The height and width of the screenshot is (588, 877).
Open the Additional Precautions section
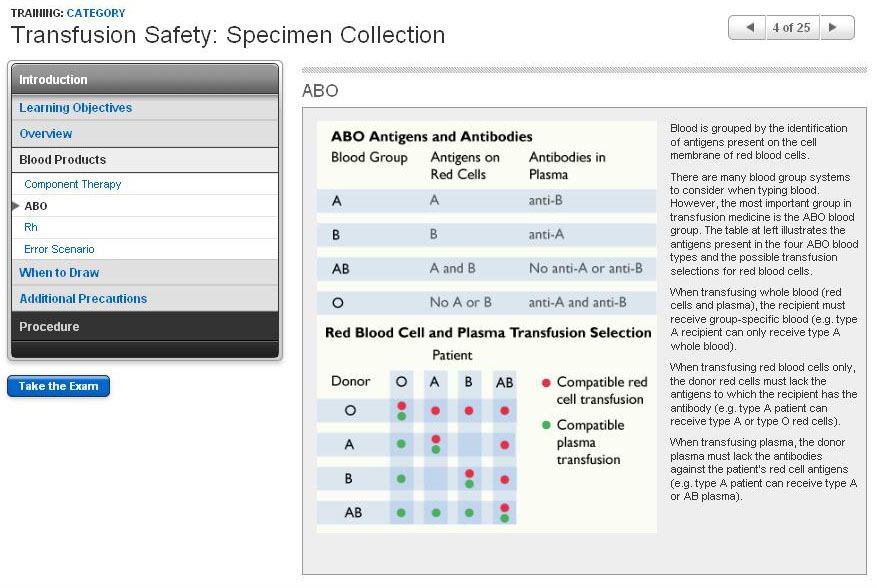(x=83, y=299)
